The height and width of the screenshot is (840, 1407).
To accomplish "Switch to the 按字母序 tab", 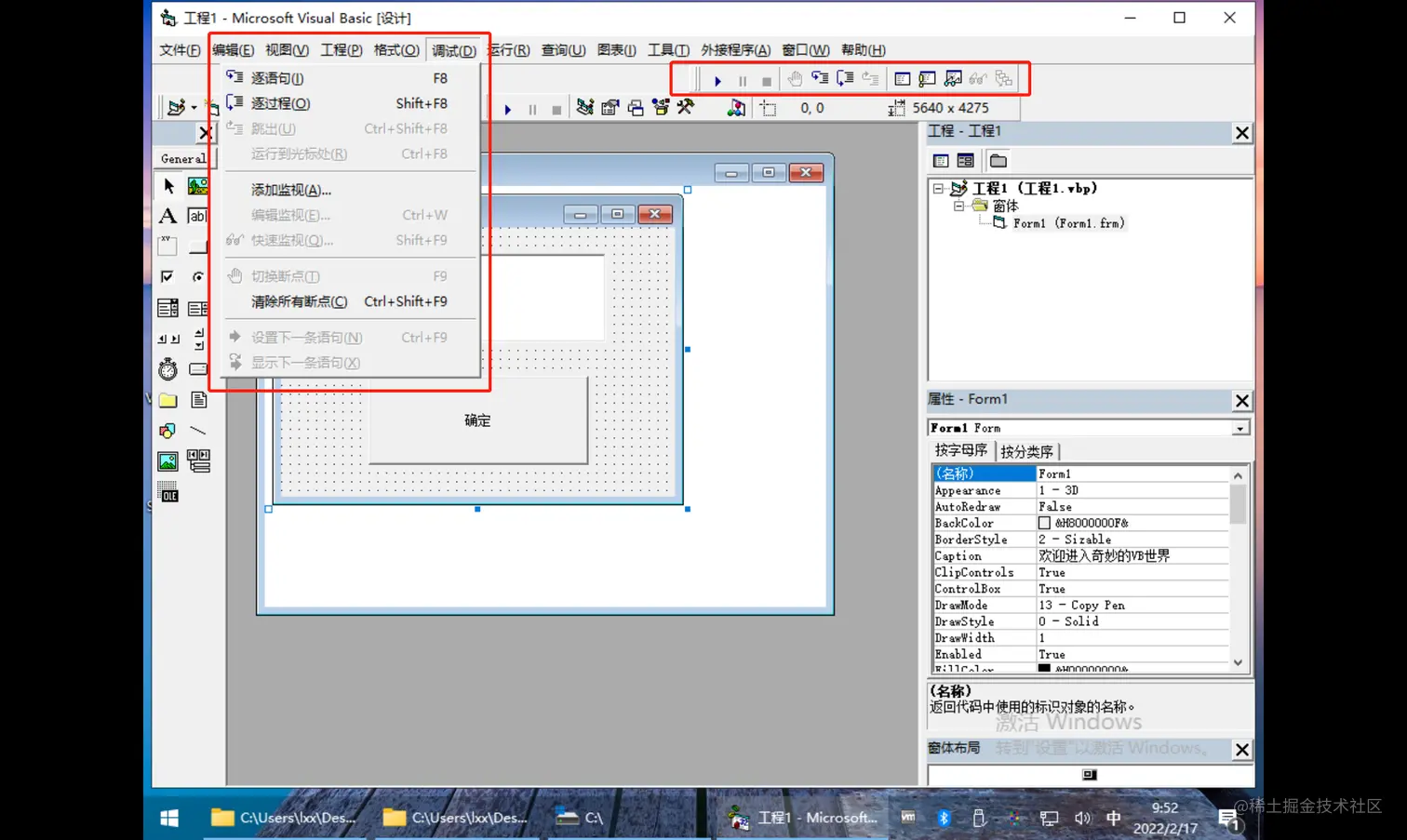I will 961,450.
